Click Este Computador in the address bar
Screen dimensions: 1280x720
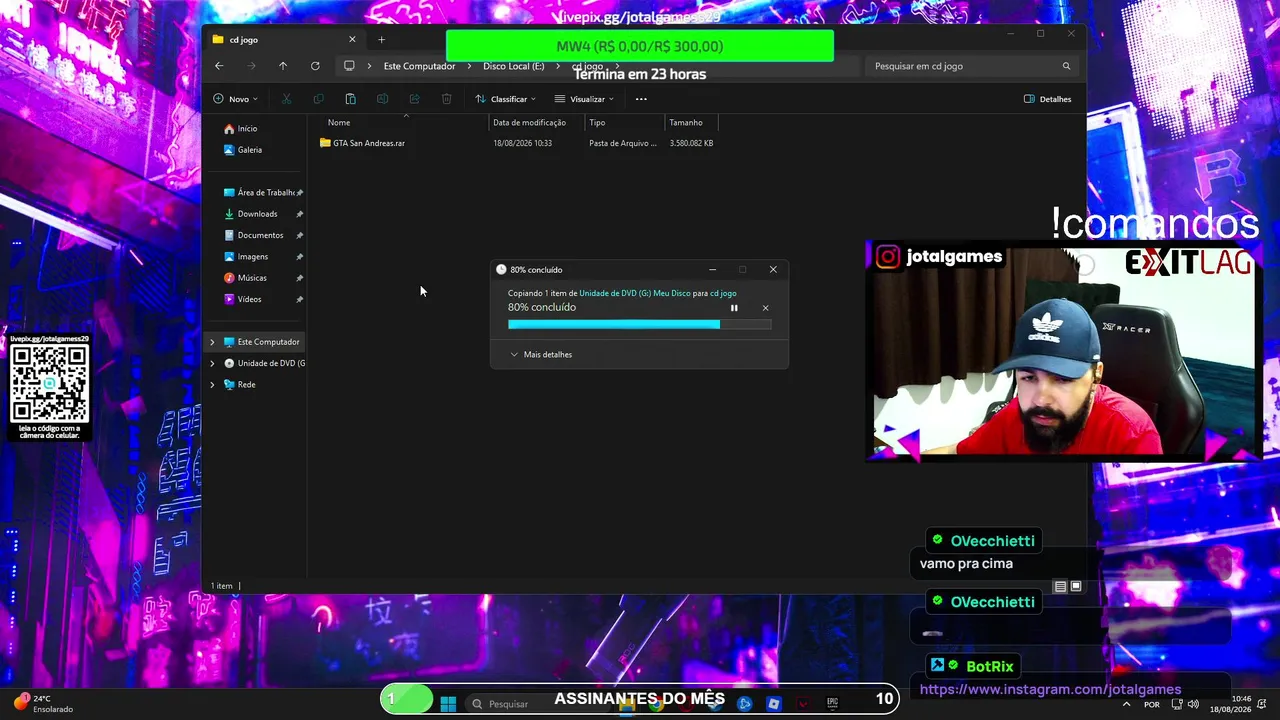(x=419, y=66)
